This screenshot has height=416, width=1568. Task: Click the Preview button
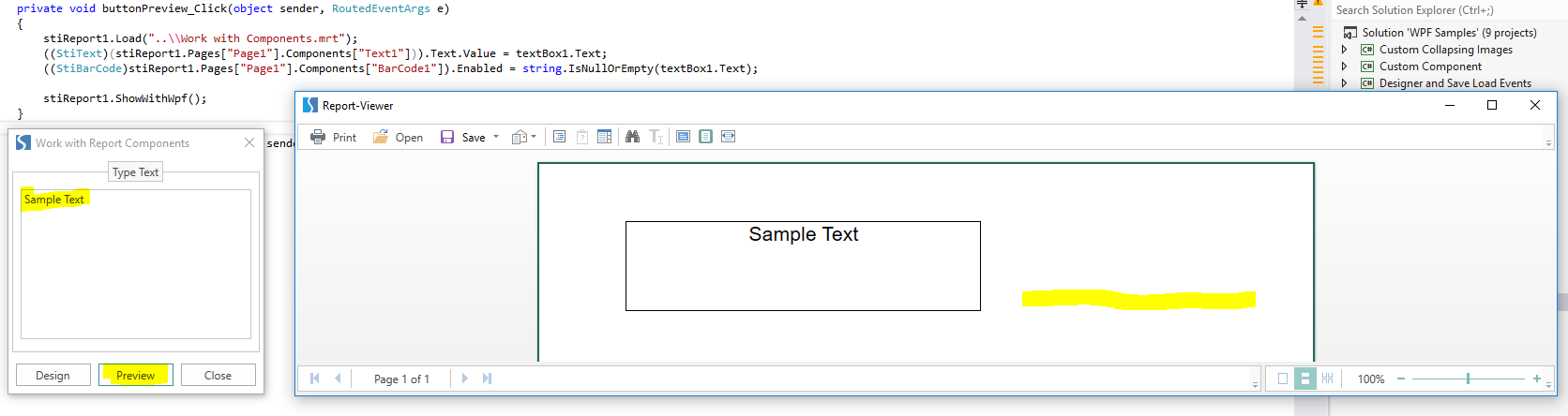pyautogui.click(x=135, y=375)
